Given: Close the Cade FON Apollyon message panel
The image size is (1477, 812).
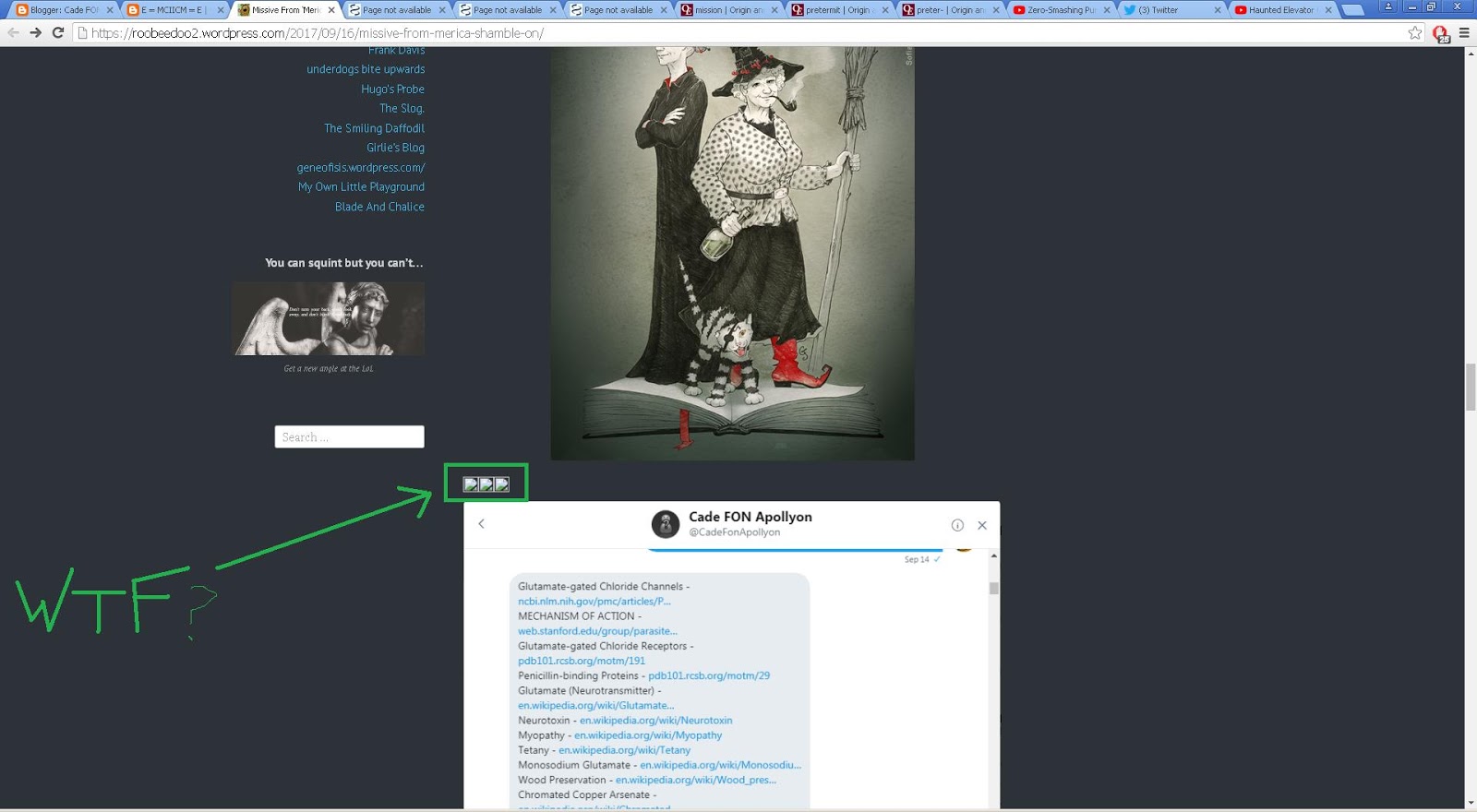Looking at the screenshot, I should point(982,525).
